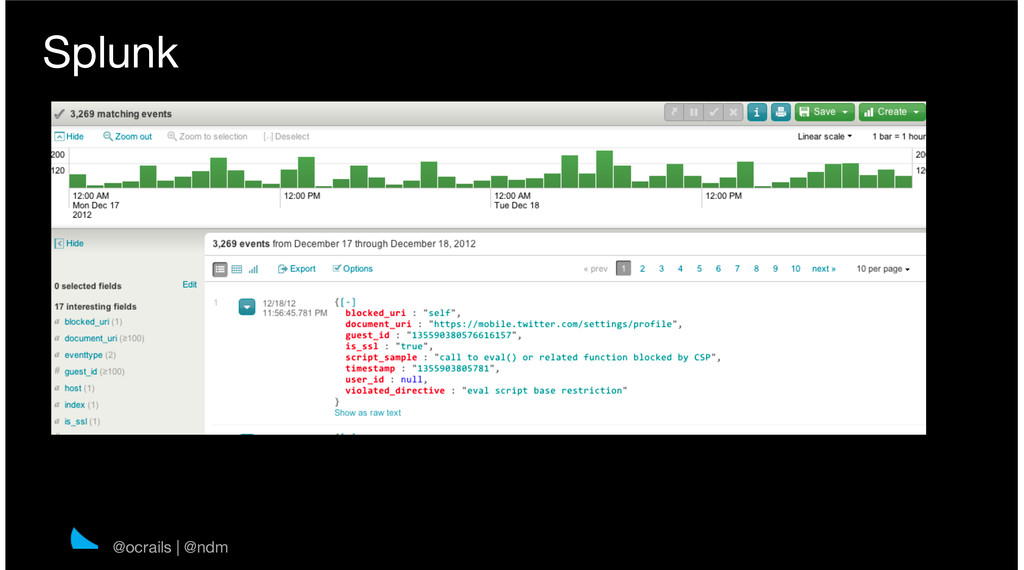Click the Zoom out magnifier in timeline
Viewport: 1024px width, 570px height.
click(x=127, y=136)
